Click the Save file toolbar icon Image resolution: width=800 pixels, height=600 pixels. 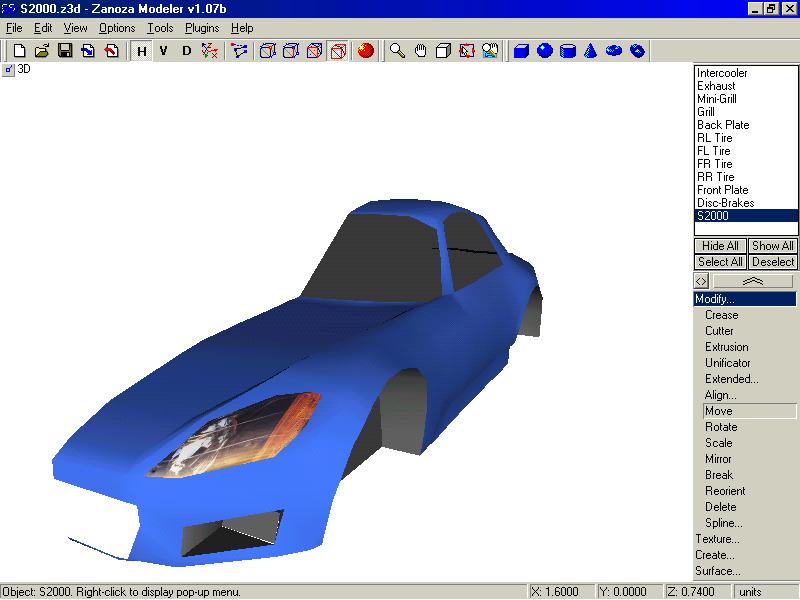click(65, 50)
